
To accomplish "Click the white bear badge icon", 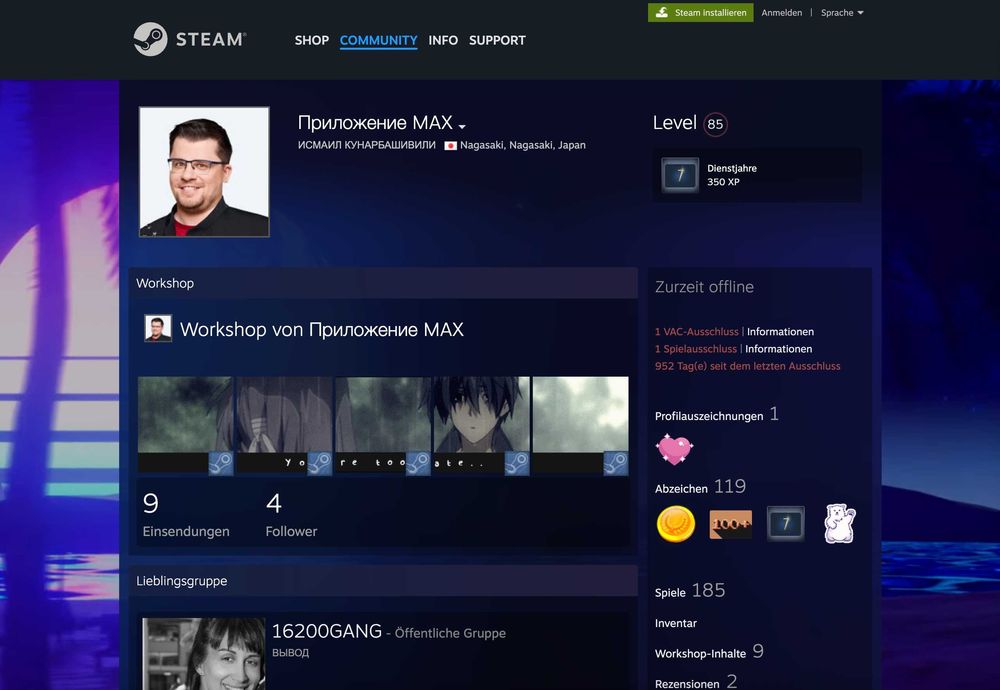I will [x=840, y=524].
